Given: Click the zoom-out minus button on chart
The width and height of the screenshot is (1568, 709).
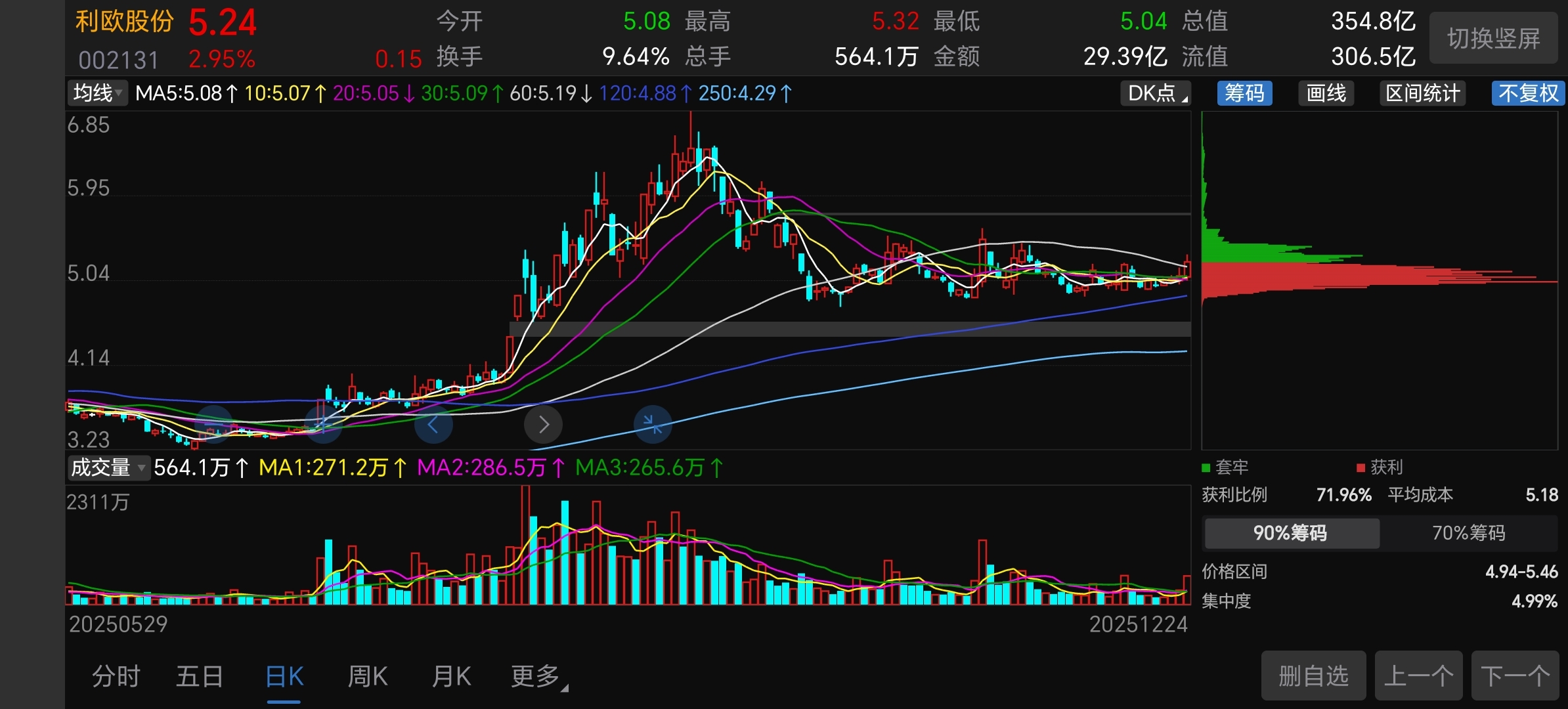Looking at the screenshot, I should tap(214, 424).
